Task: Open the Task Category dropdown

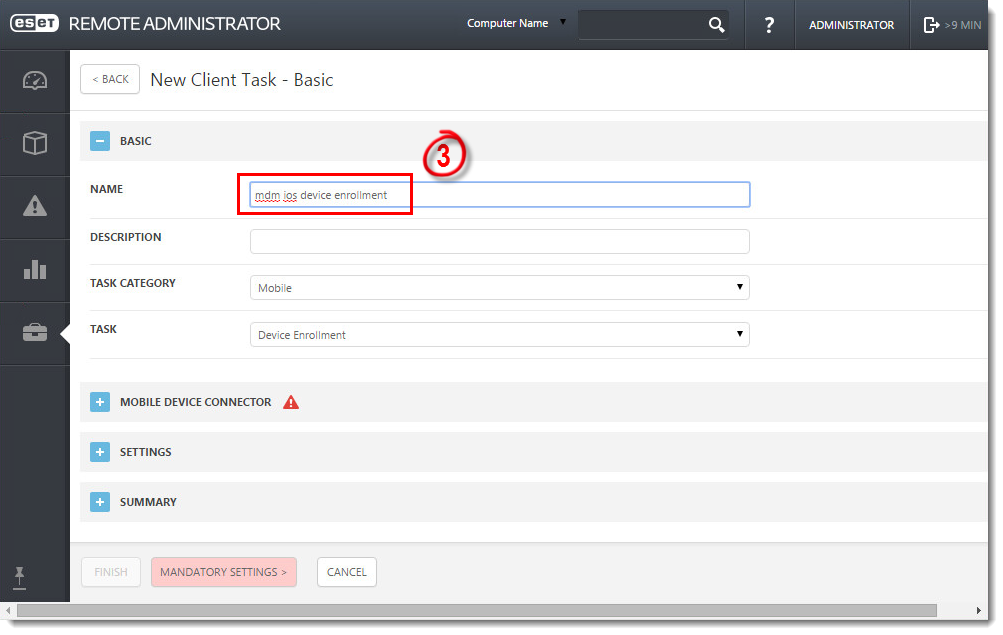Action: click(500, 288)
